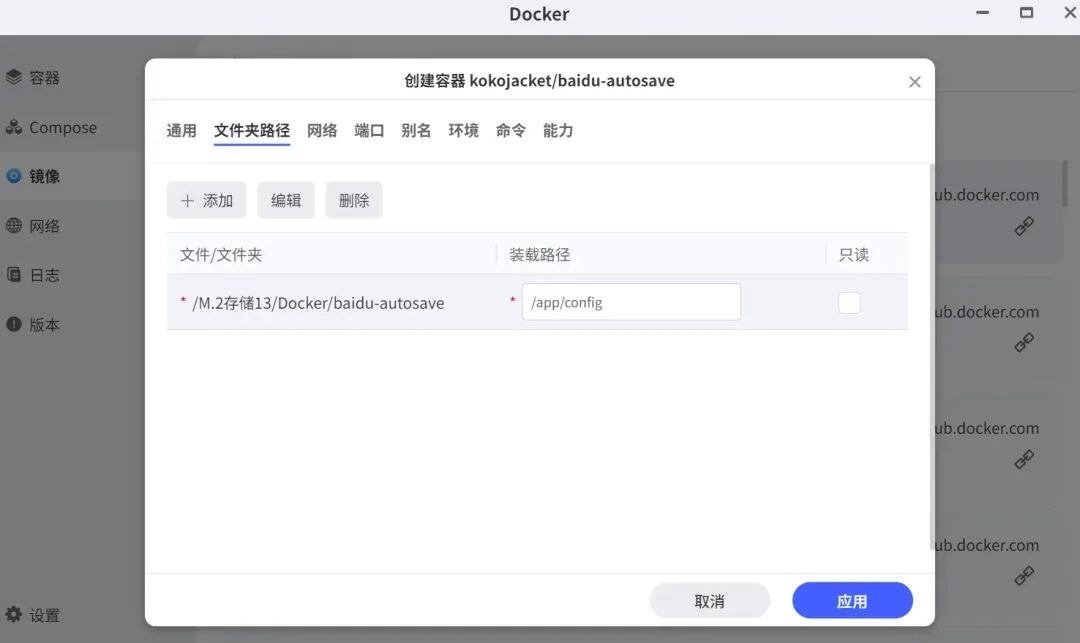Switch to the 端口 tab
Viewport: 1080px width, 643px height.
(x=369, y=131)
